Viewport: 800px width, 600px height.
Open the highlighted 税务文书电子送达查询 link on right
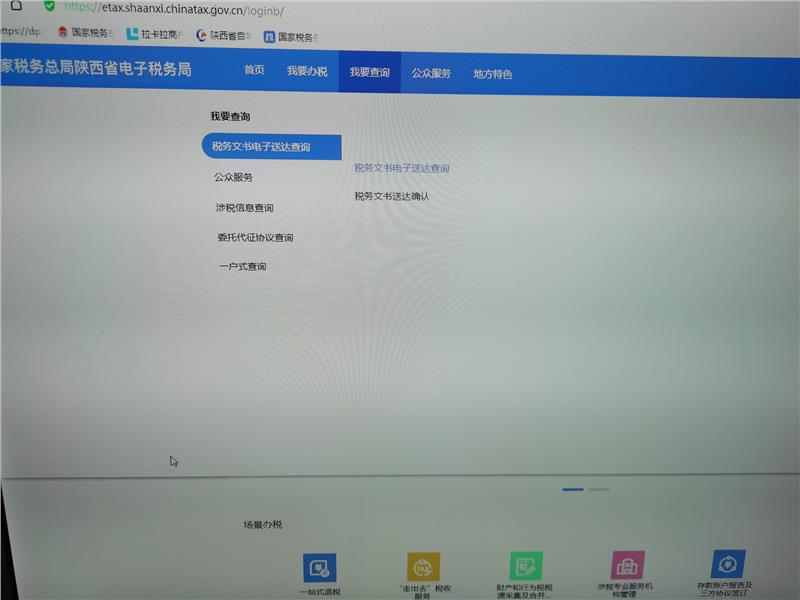402,168
